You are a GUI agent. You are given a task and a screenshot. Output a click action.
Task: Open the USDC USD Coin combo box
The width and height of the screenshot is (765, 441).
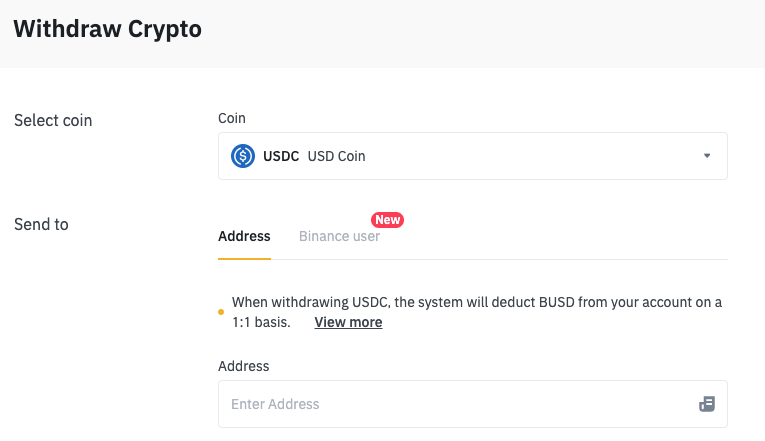click(x=473, y=156)
